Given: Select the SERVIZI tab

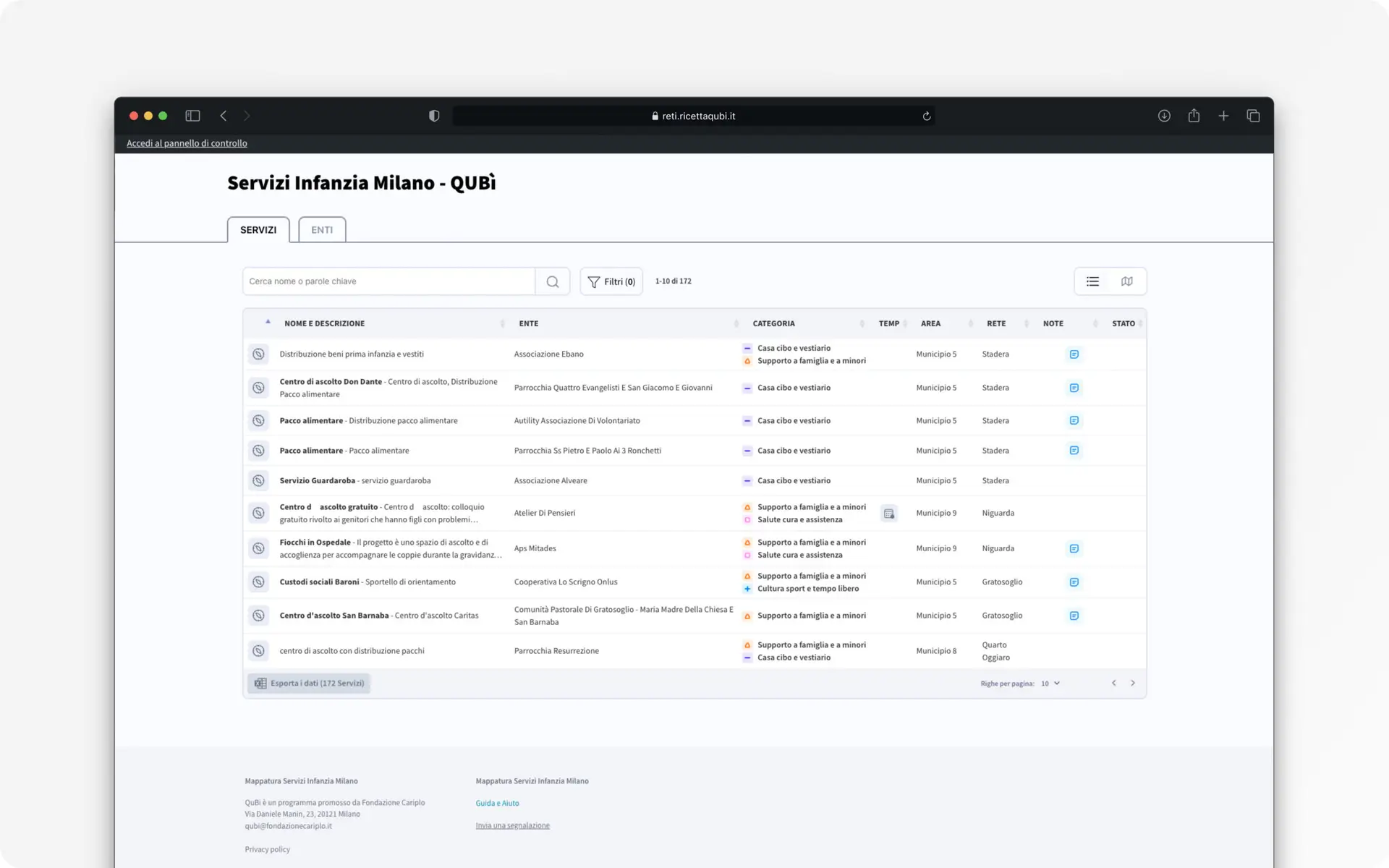Looking at the screenshot, I should 258,230.
